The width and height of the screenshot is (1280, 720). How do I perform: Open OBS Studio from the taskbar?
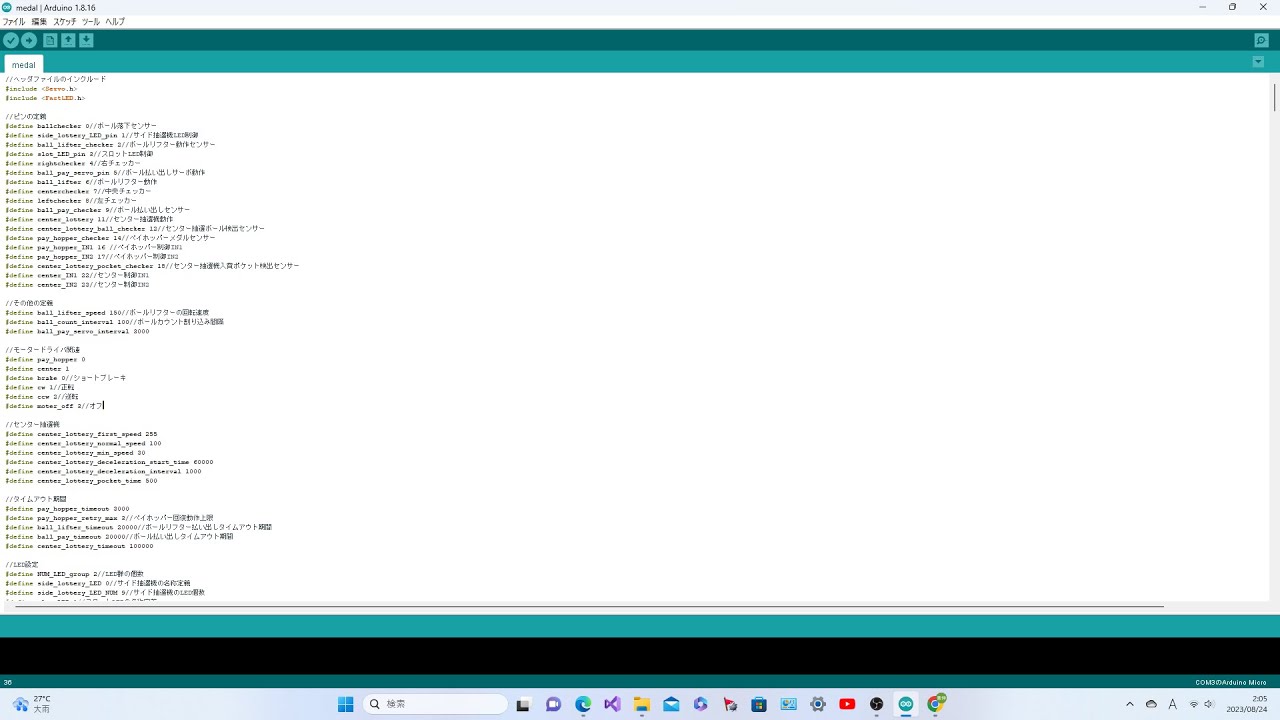coord(877,704)
